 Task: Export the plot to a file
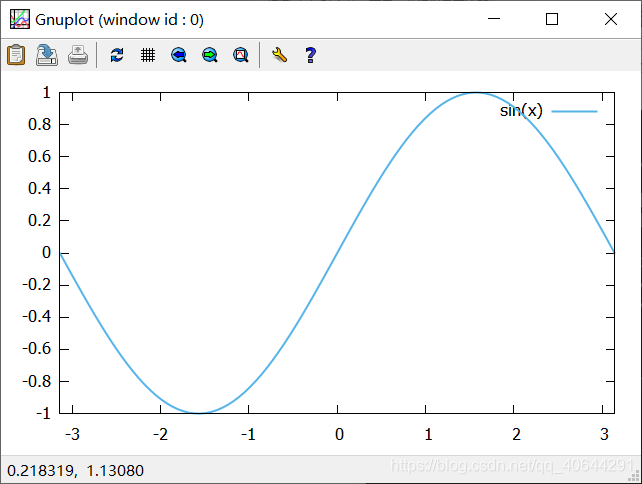pyautogui.click(x=47, y=54)
